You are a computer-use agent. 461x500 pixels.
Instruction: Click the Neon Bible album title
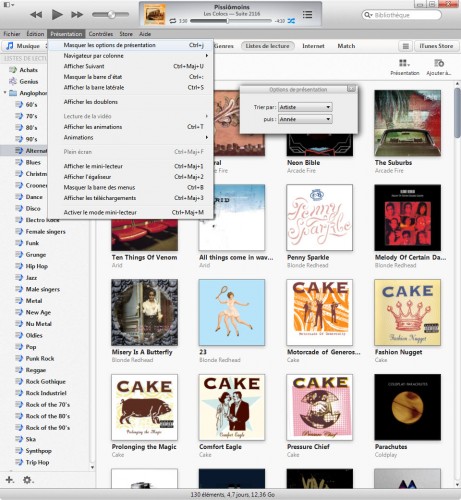(x=303, y=163)
